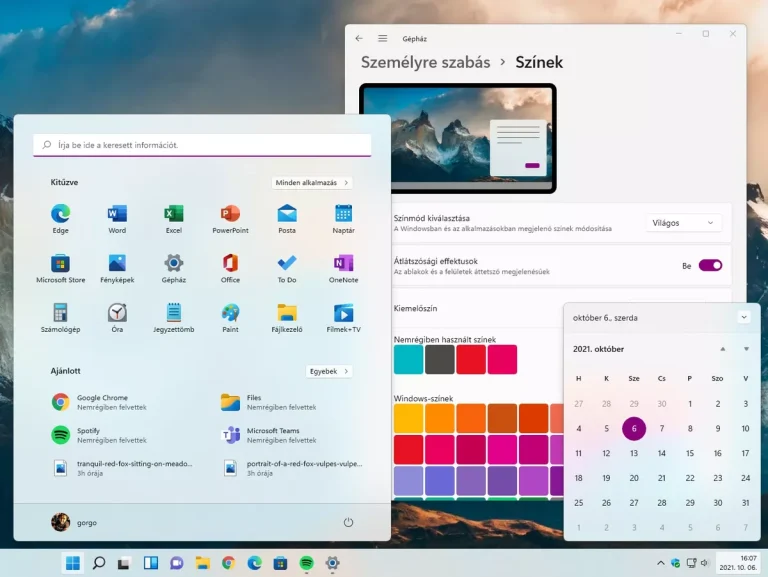Image resolution: width=768 pixels, height=577 pixels.
Task: Go back in Gépház settings window
Action: click(x=359, y=38)
